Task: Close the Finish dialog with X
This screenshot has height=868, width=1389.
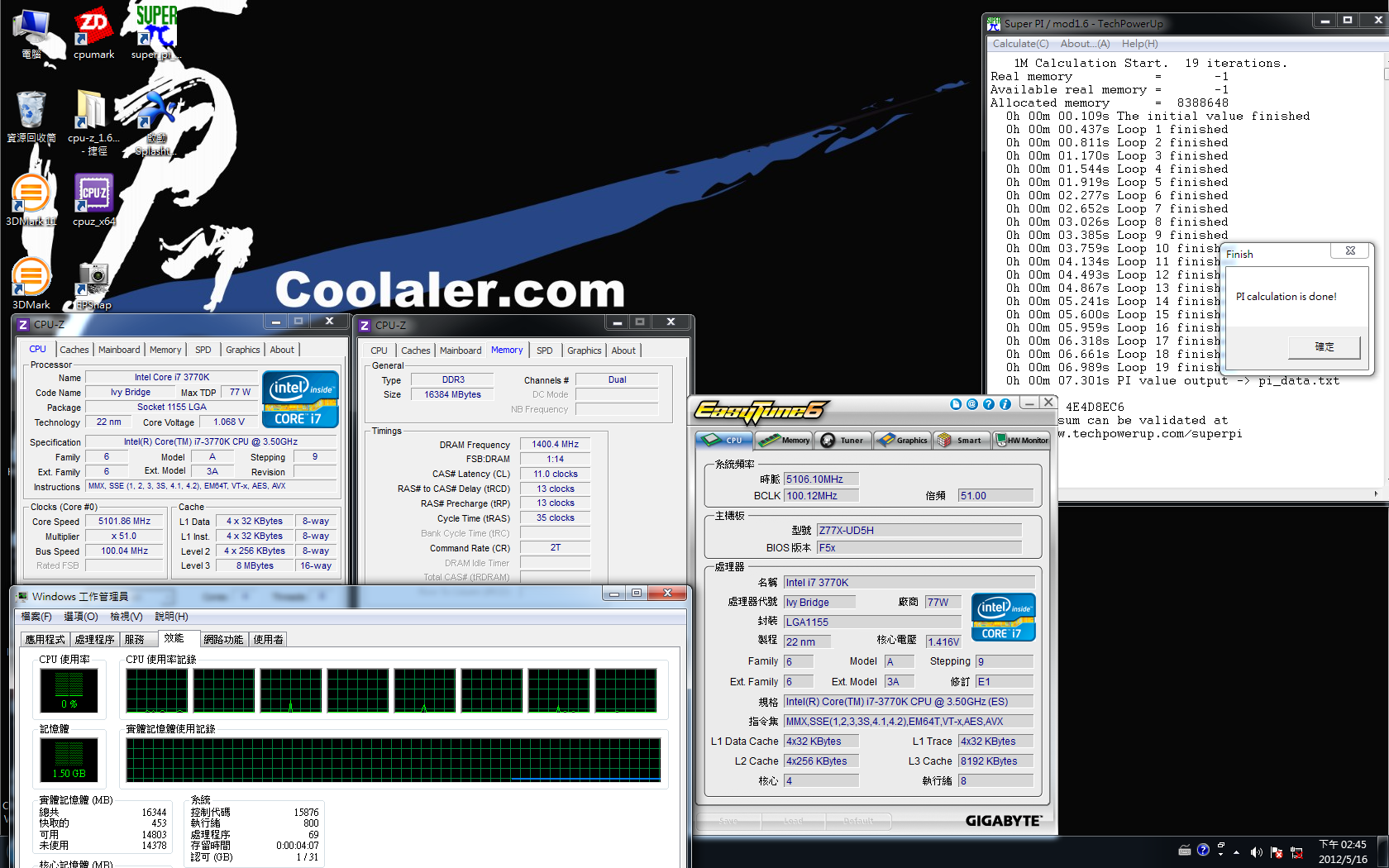Action: coord(1349,250)
